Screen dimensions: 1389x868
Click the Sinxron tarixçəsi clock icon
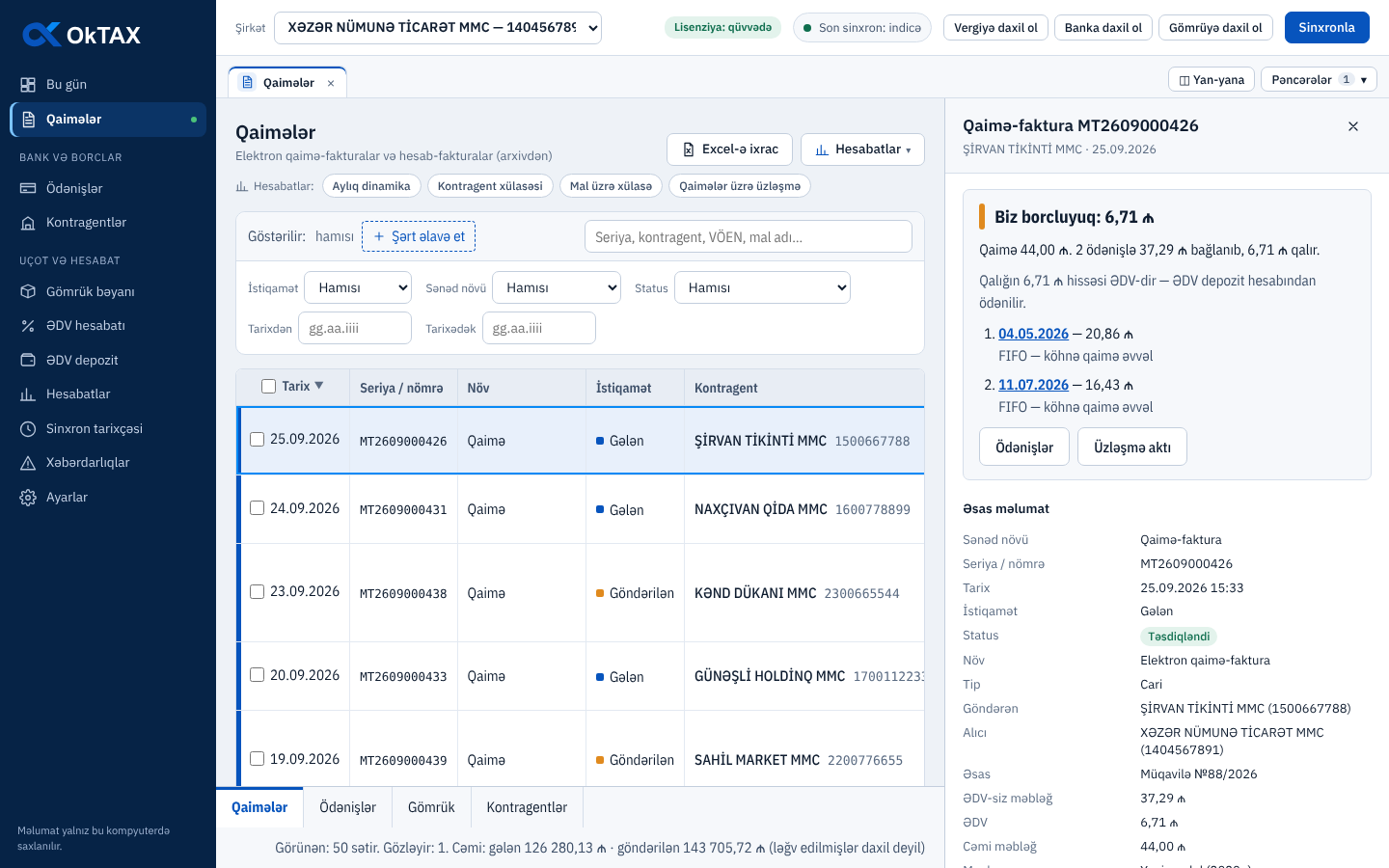tap(28, 428)
